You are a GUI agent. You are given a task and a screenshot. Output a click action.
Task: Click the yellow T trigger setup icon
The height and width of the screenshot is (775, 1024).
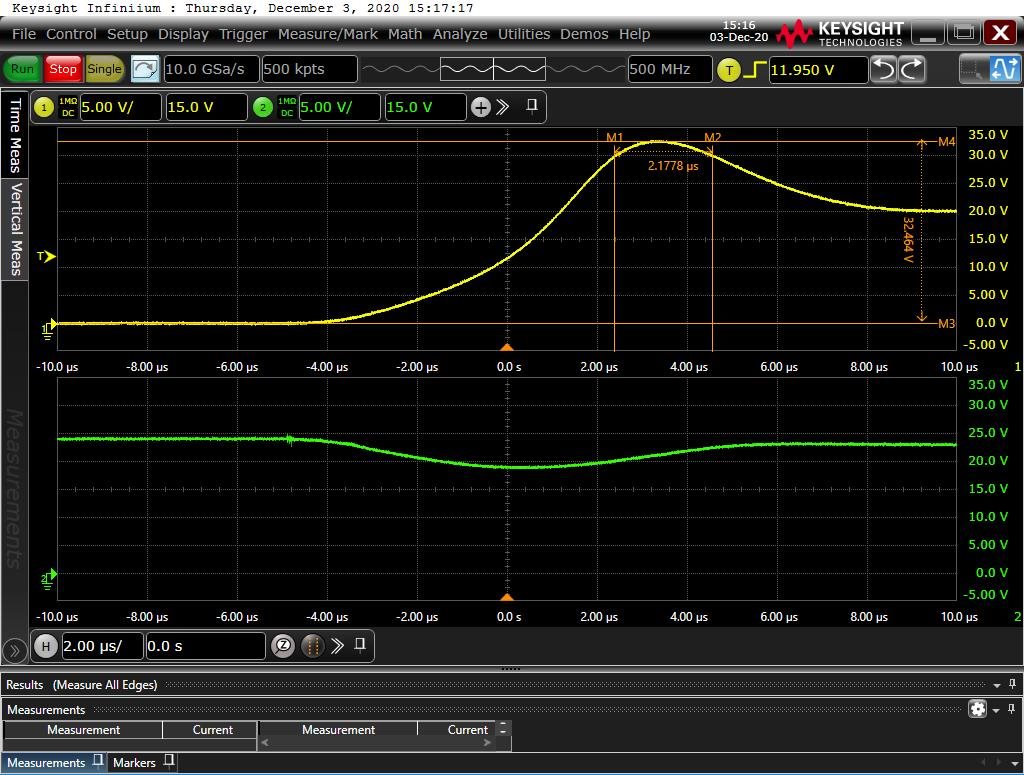(x=729, y=70)
